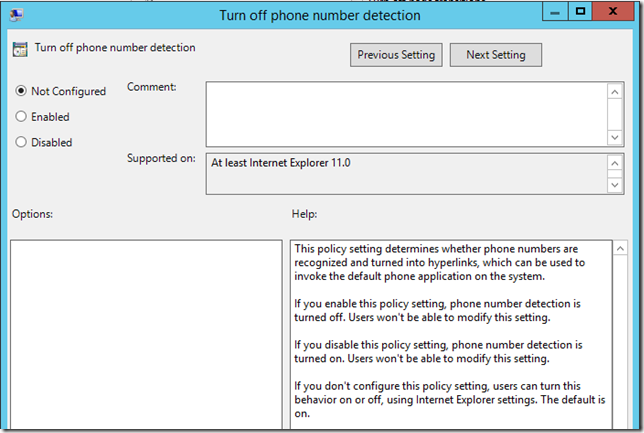Click the window title bar text
The image size is (644, 433).
click(x=319, y=15)
